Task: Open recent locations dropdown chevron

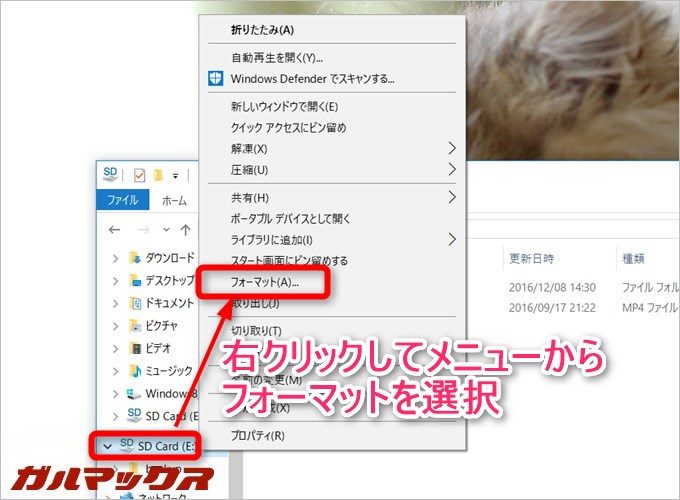Action: pyautogui.click(x=166, y=229)
